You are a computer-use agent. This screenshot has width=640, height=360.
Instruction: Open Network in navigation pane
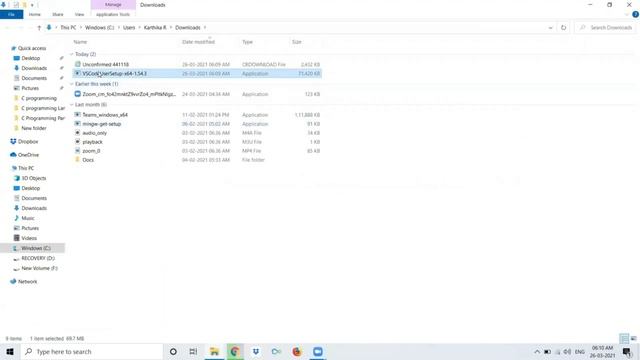click(27, 282)
